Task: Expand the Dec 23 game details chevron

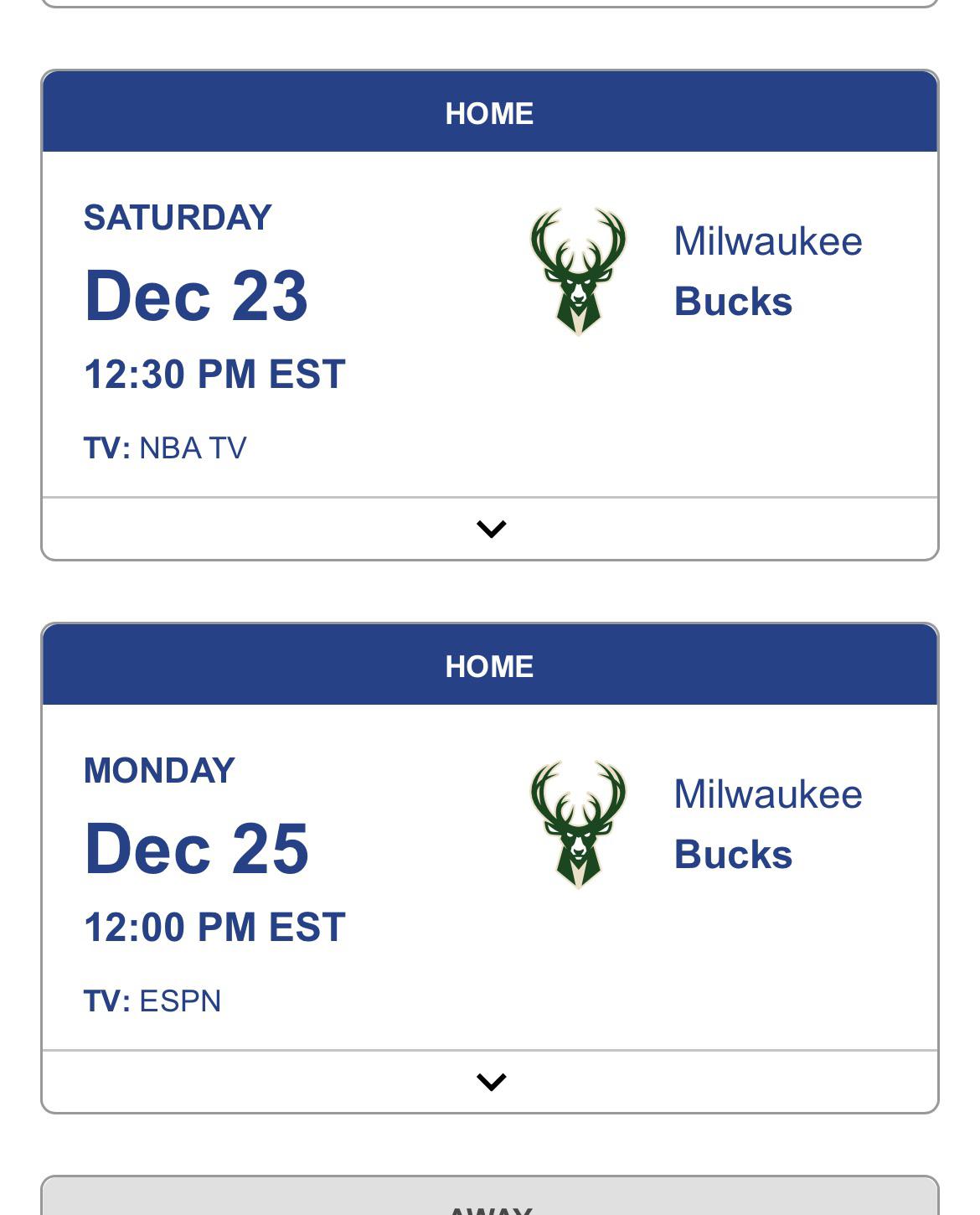Action: (x=491, y=529)
